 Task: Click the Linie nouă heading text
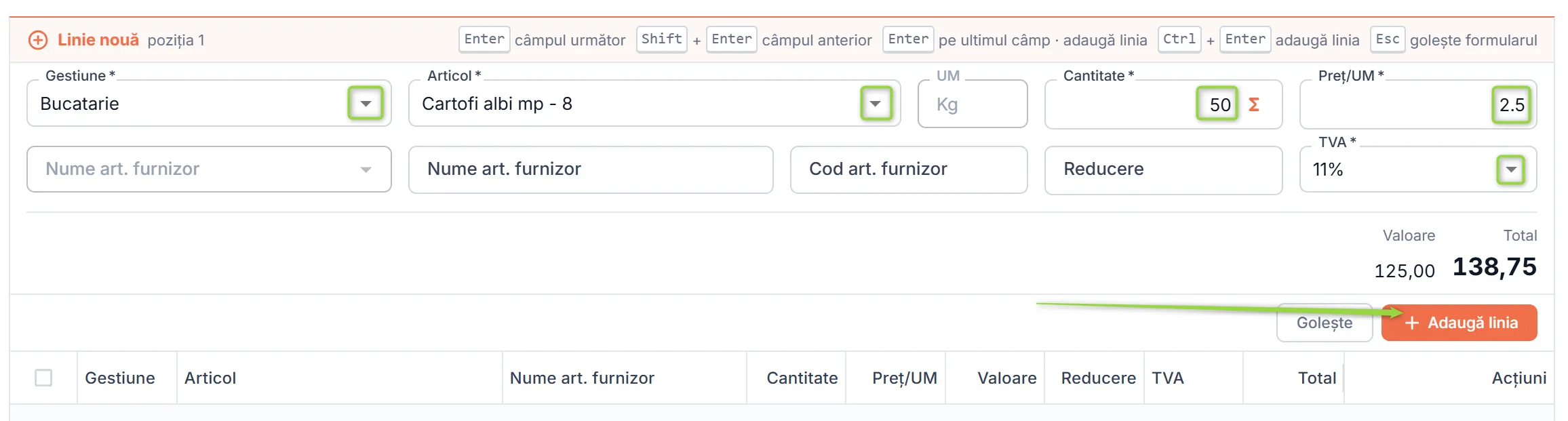point(98,40)
